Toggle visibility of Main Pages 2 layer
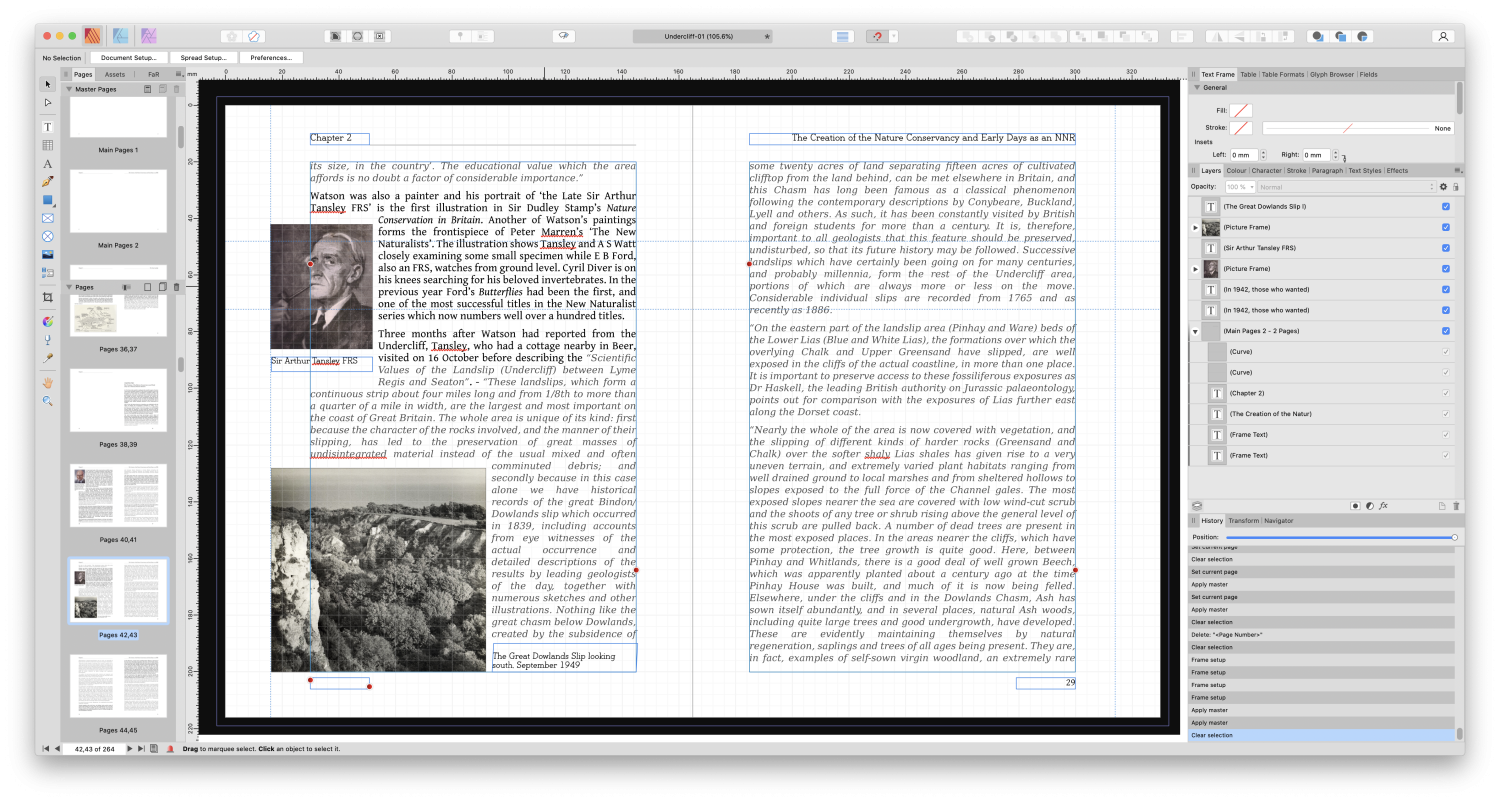The height and width of the screenshot is (802, 1500). [x=1446, y=331]
